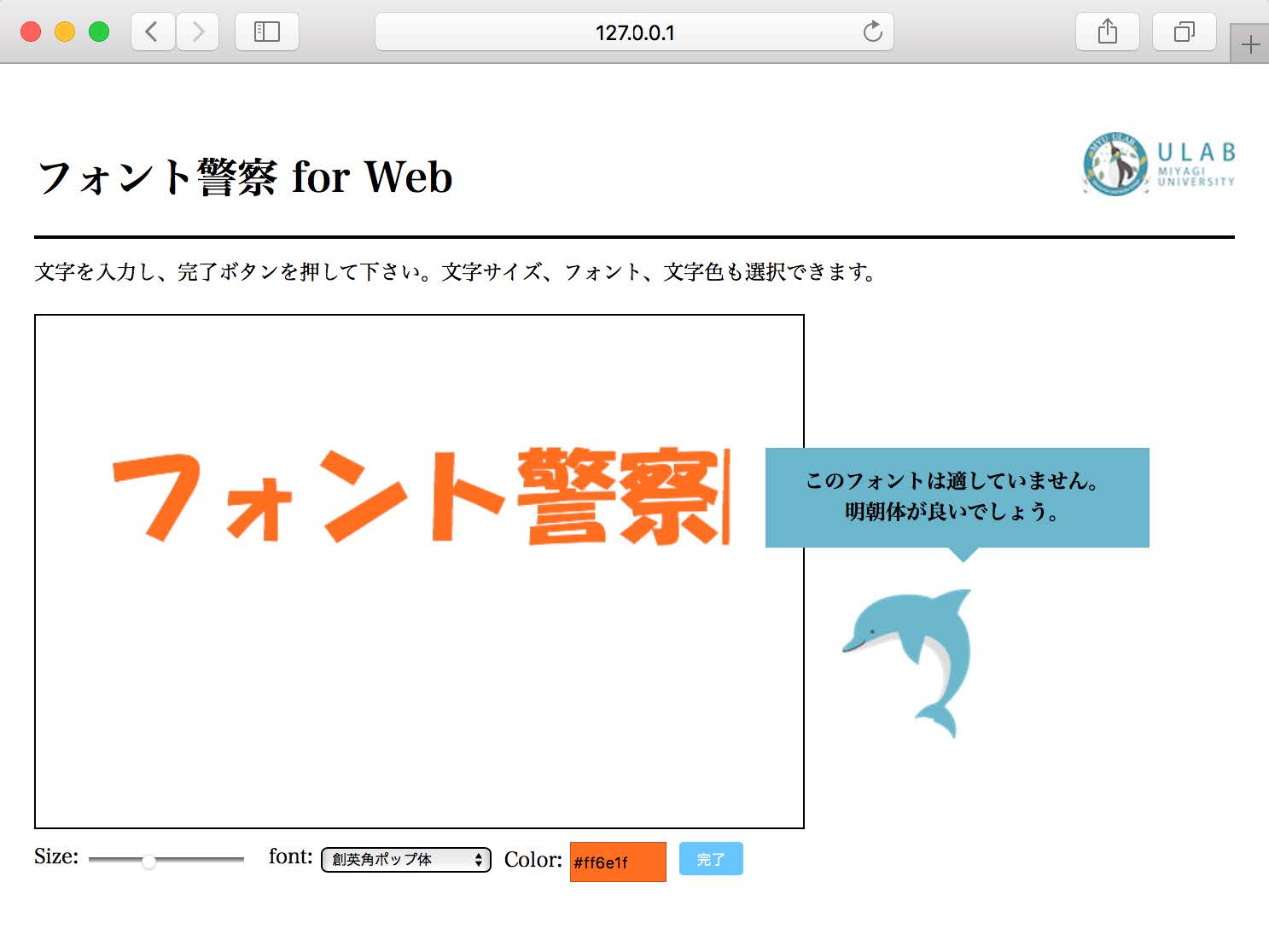Click the Safari forward navigation arrow
The width and height of the screenshot is (1269, 952).
(x=198, y=32)
